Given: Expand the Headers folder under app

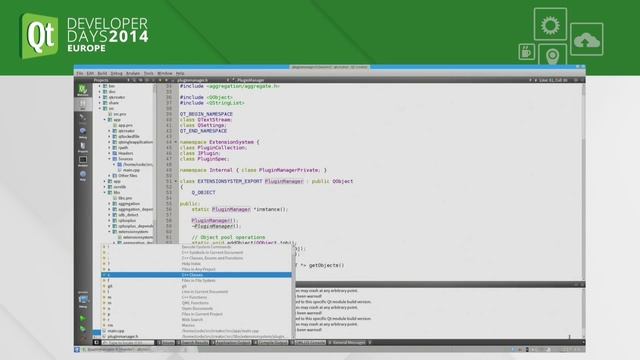Looking at the screenshot, I should 110,153.
